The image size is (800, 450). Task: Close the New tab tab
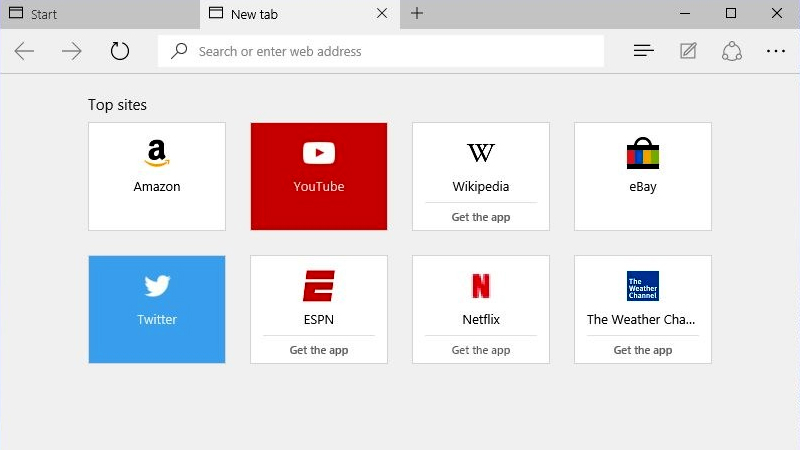pyautogui.click(x=382, y=14)
